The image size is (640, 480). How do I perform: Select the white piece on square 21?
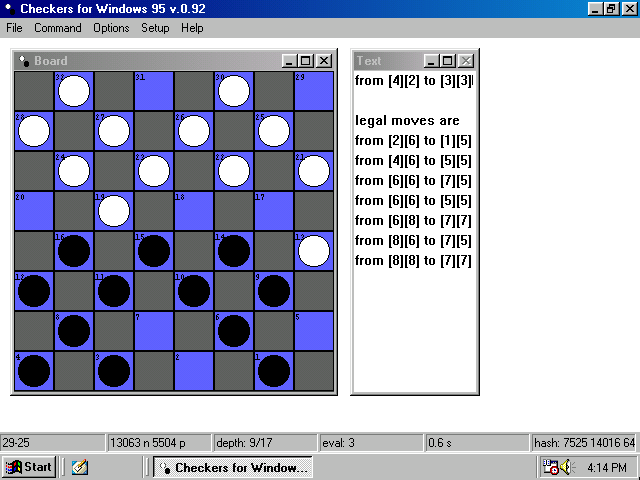tap(314, 171)
